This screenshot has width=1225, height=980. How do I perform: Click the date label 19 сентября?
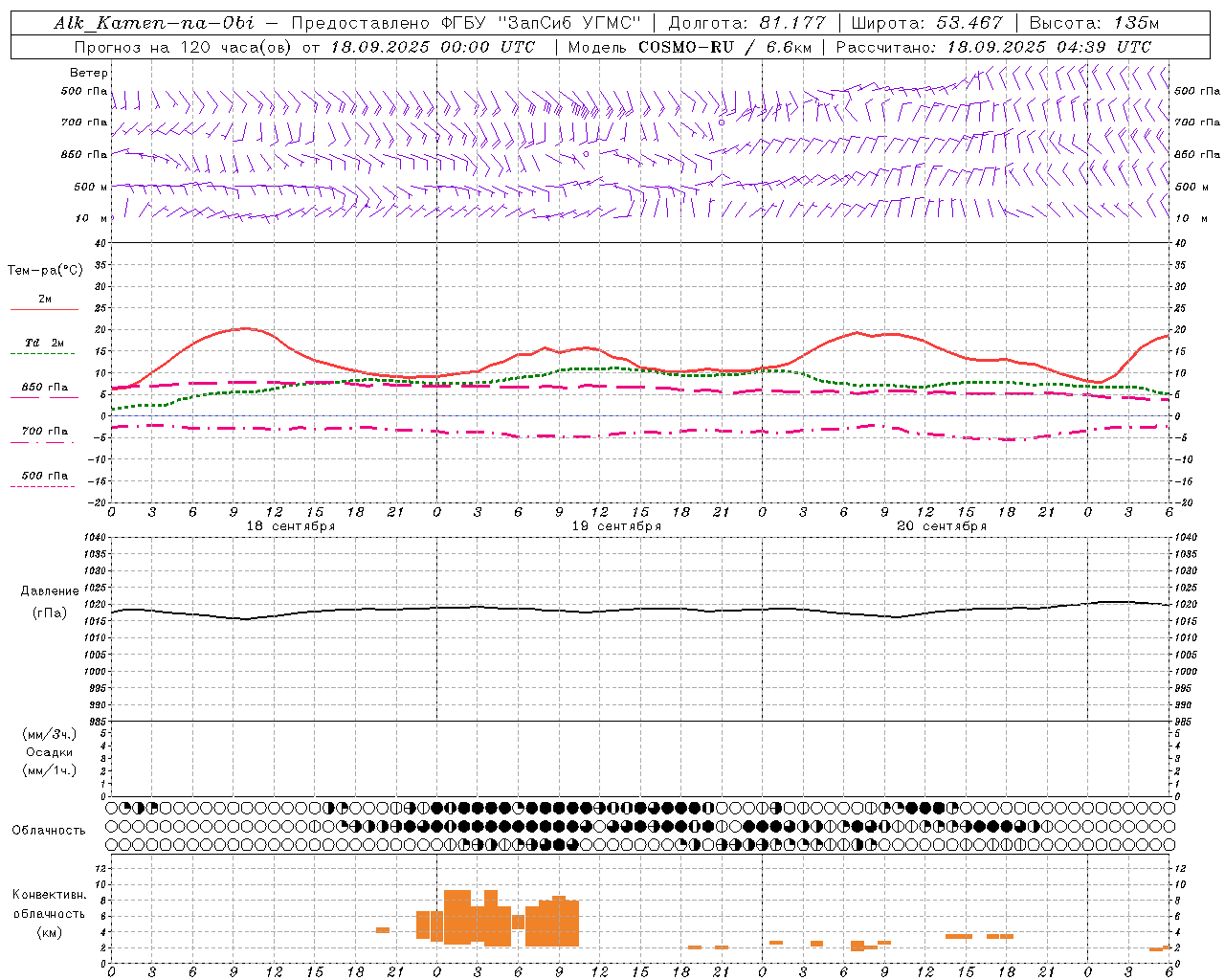616,526
